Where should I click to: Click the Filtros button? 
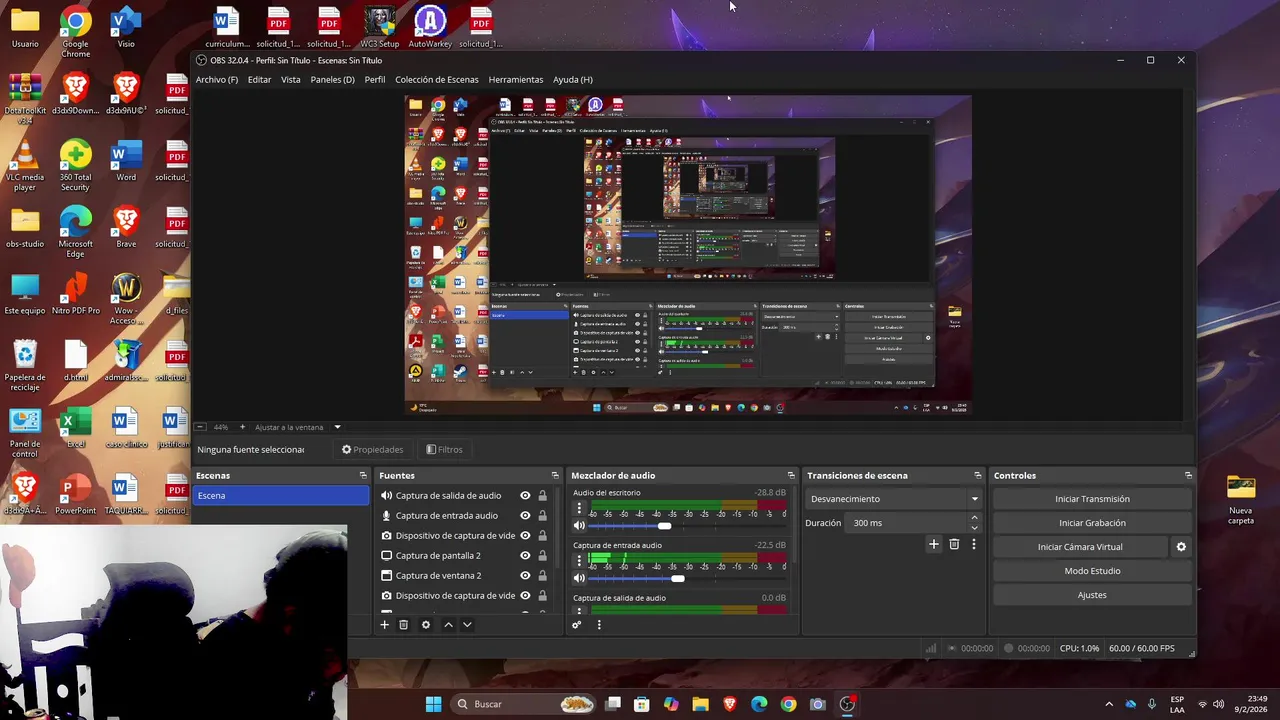(444, 450)
